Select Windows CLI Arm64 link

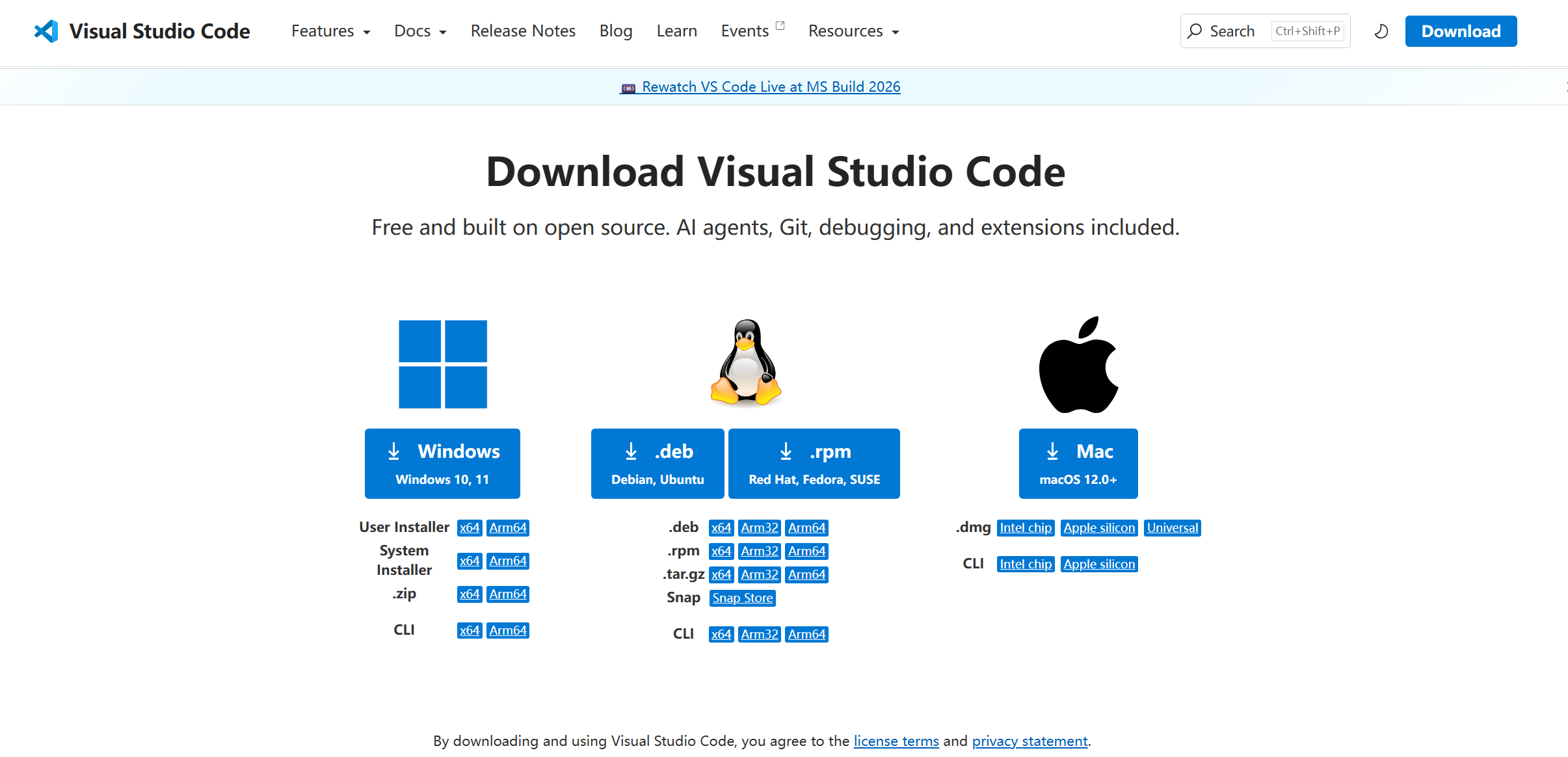pos(508,630)
